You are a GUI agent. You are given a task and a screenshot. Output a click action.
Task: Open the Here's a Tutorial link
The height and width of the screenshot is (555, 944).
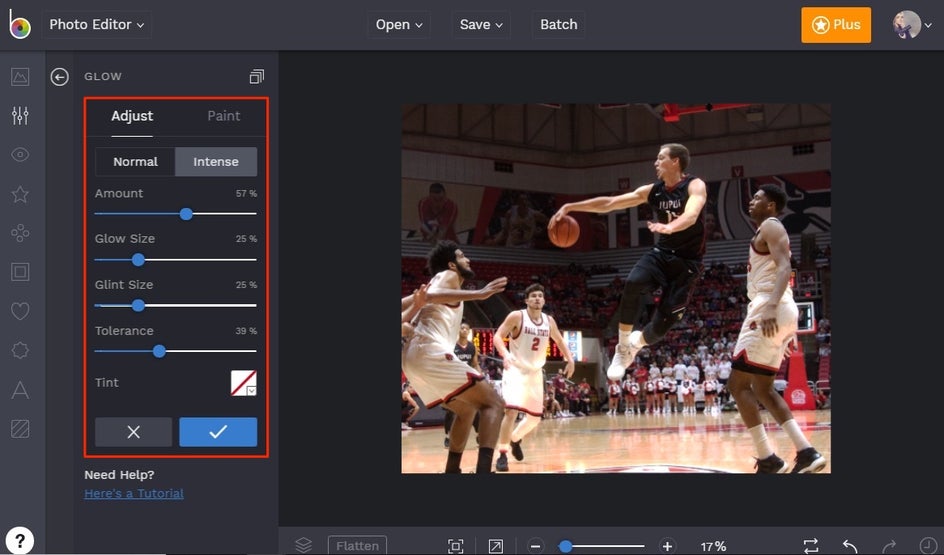[x=134, y=494]
